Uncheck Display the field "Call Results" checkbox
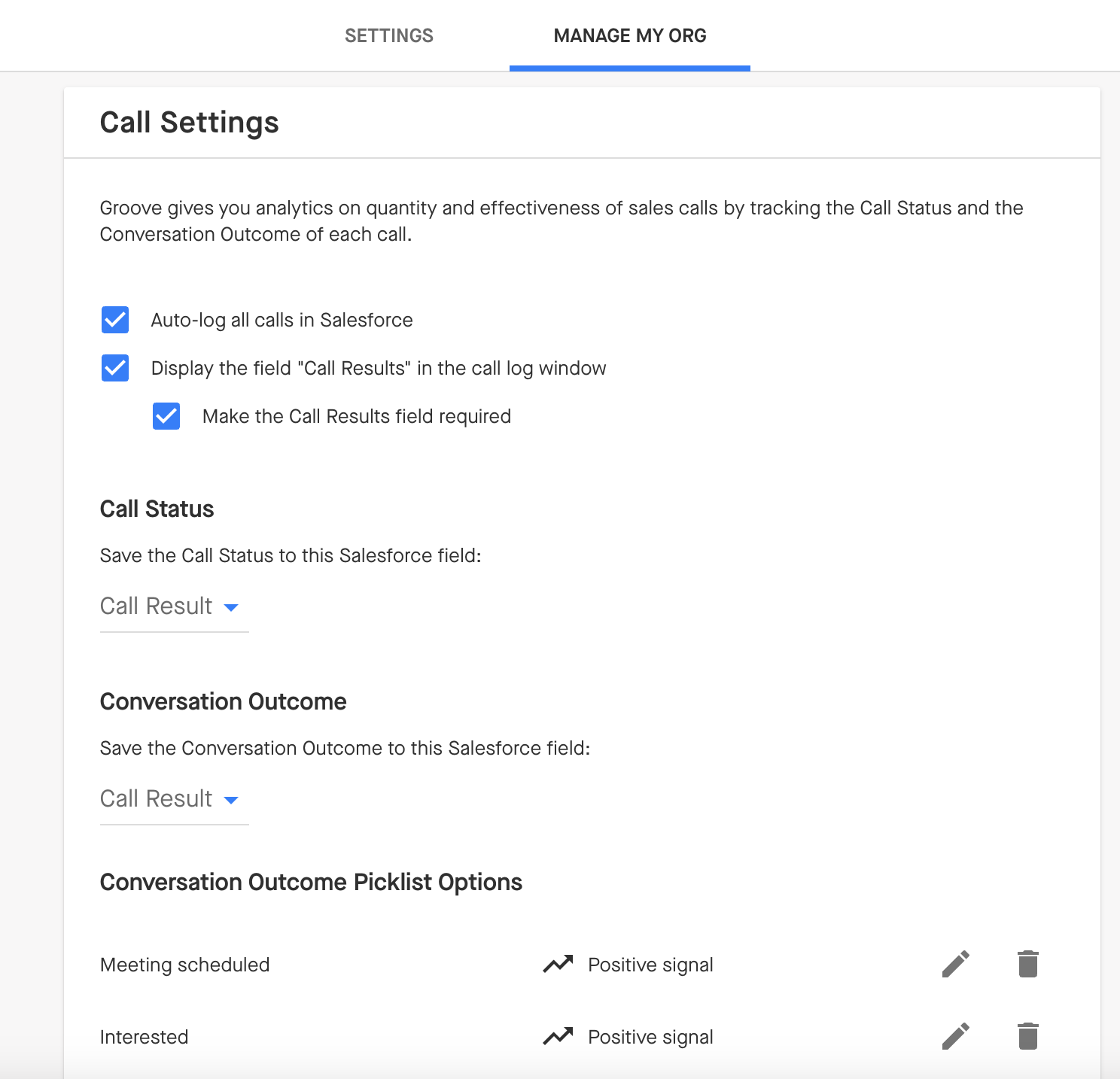Screen dimensions: 1120x1079 pyautogui.click(x=115, y=368)
